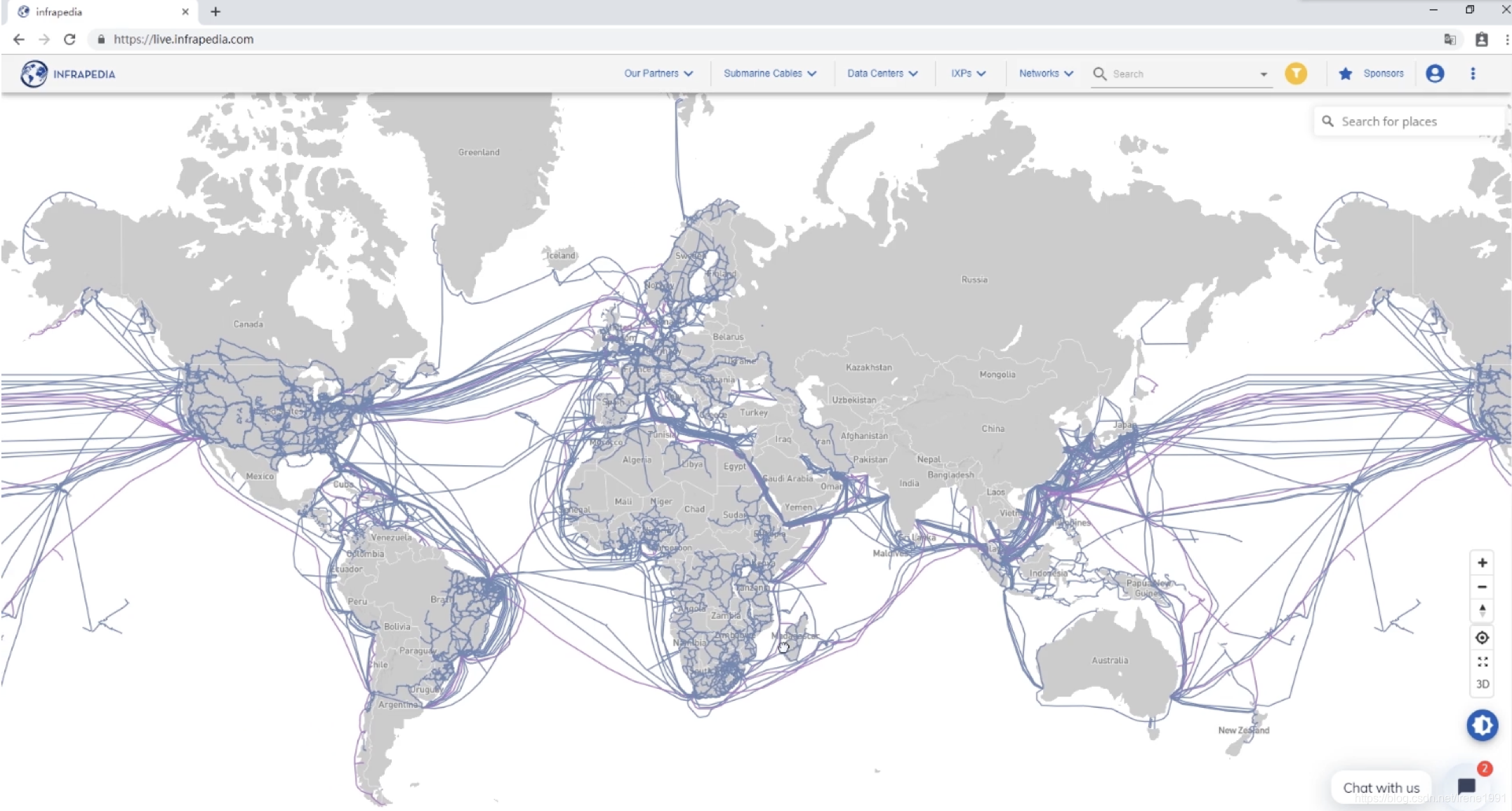Open the IXPs menu

pos(967,74)
